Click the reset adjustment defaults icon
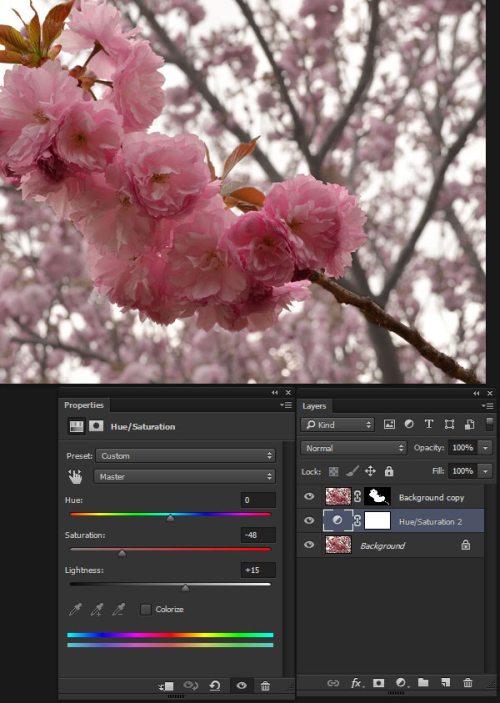The height and width of the screenshot is (703, 500). click(215, 685)
